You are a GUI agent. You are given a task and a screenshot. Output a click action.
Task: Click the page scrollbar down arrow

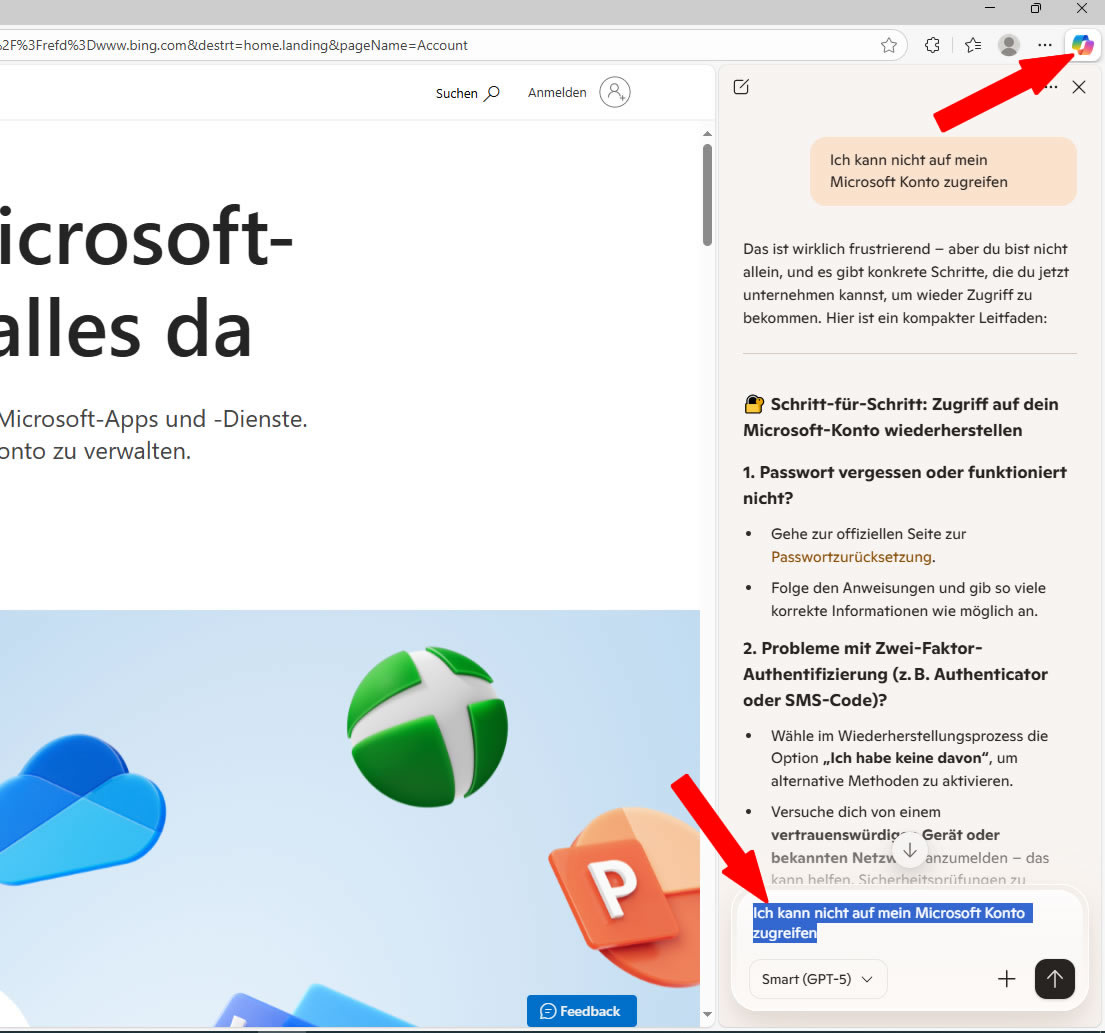point(708,1015)
